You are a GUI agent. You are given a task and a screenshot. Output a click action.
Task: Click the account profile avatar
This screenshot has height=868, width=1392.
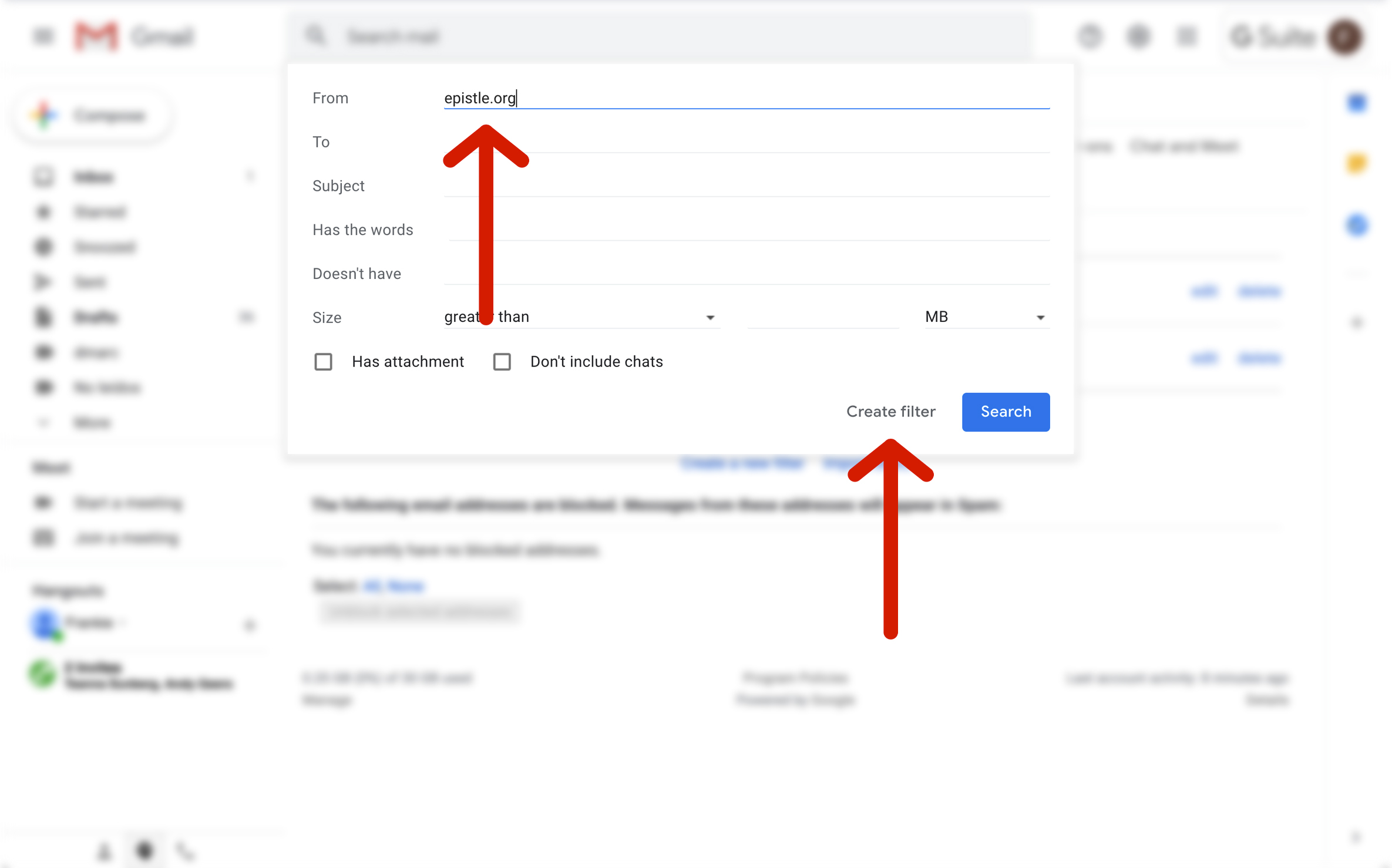1345,38
